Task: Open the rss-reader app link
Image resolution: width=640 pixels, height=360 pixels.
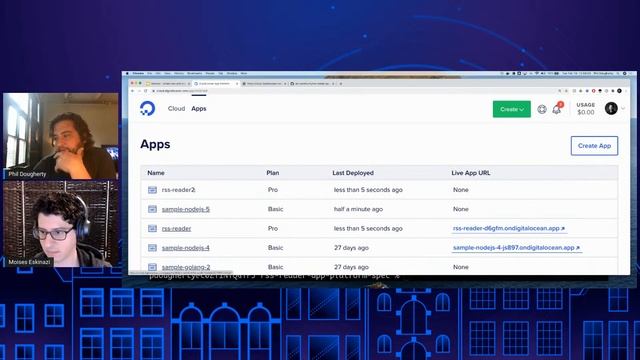Action: 176,229
